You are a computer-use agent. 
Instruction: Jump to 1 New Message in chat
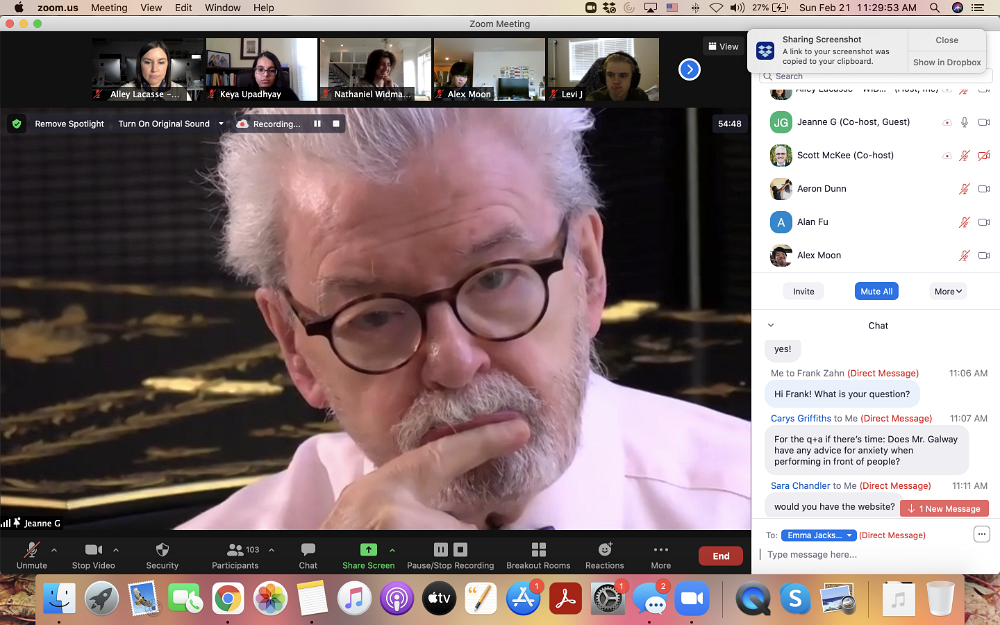pyautogui.click(x=944, y=508)
